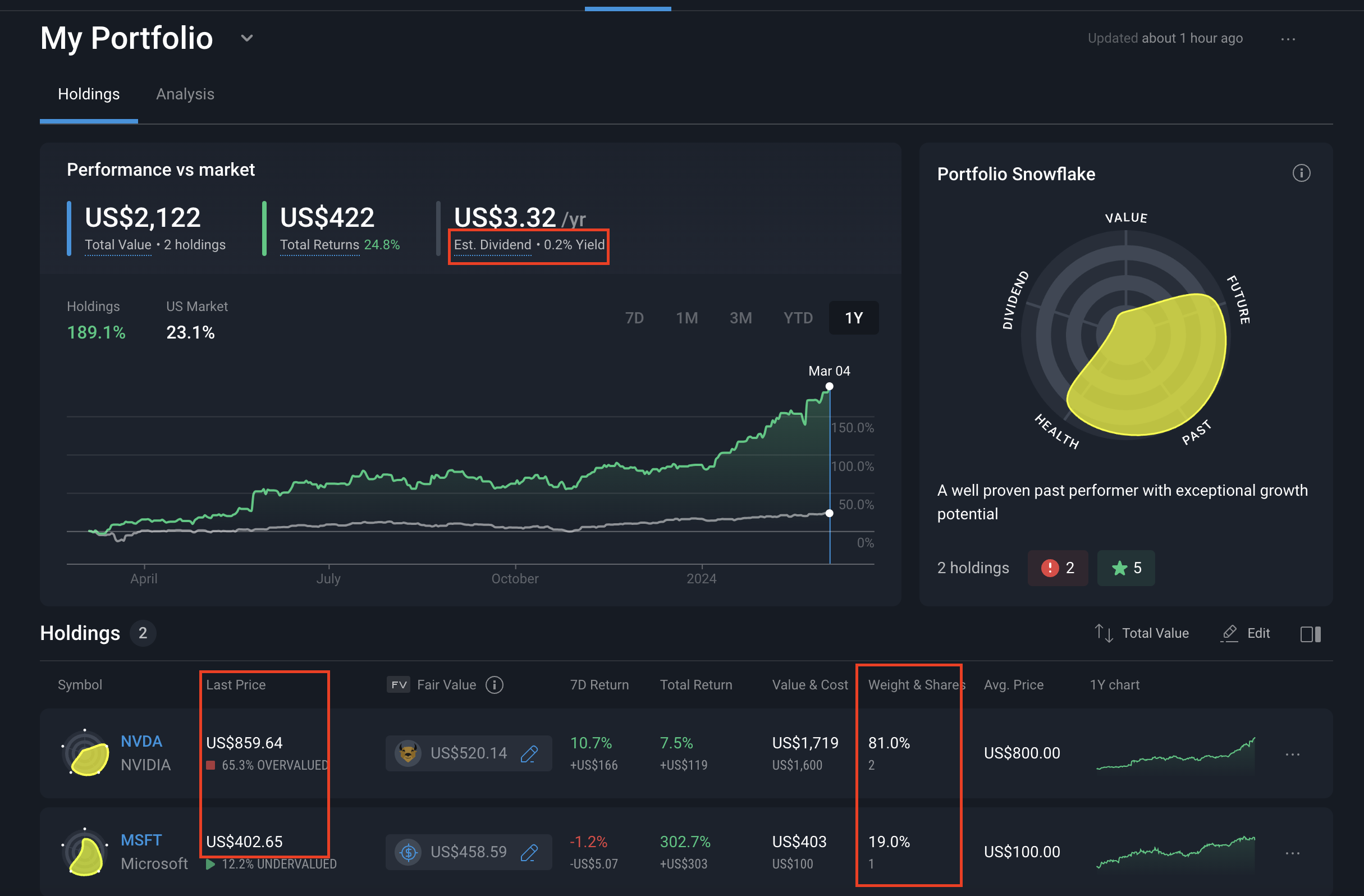
Task: Click the red risk count badge
Action: pos(1058,568)
